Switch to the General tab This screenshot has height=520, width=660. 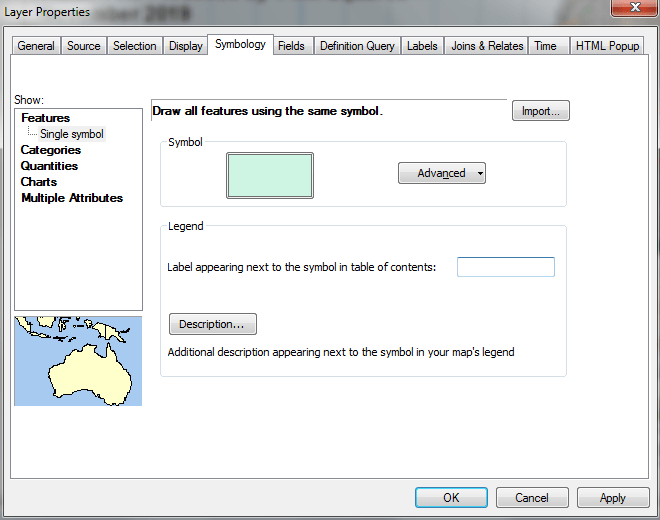pos(36,46)
